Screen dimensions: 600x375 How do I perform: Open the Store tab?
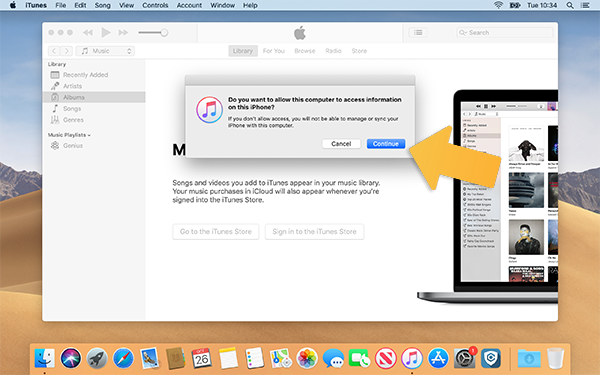(359, 51)
